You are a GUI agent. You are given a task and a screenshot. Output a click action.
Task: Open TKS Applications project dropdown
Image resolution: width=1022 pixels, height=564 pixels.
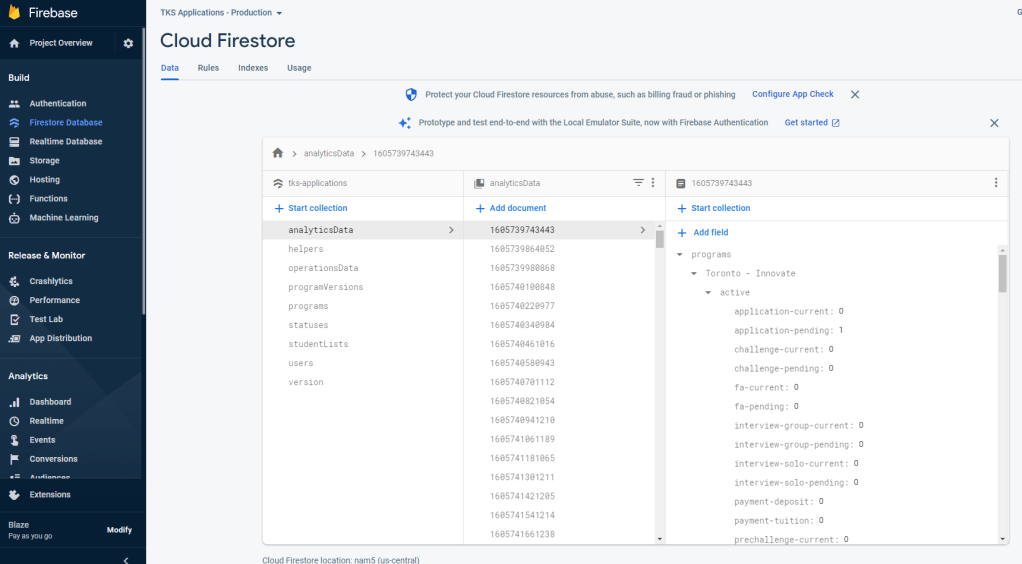coord(221,13)
